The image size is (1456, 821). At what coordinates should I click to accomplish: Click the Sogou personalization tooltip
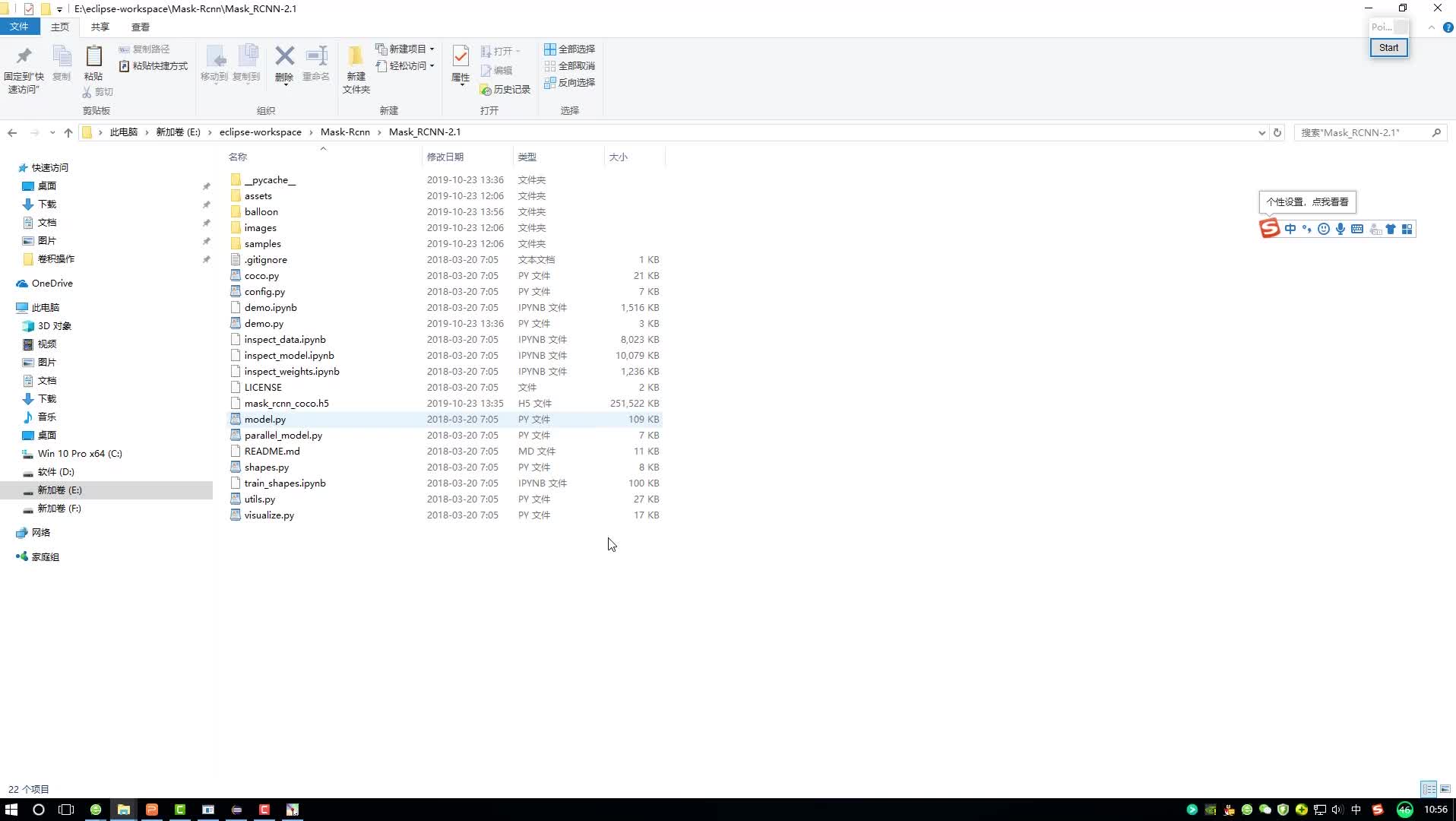[1307, 202]
